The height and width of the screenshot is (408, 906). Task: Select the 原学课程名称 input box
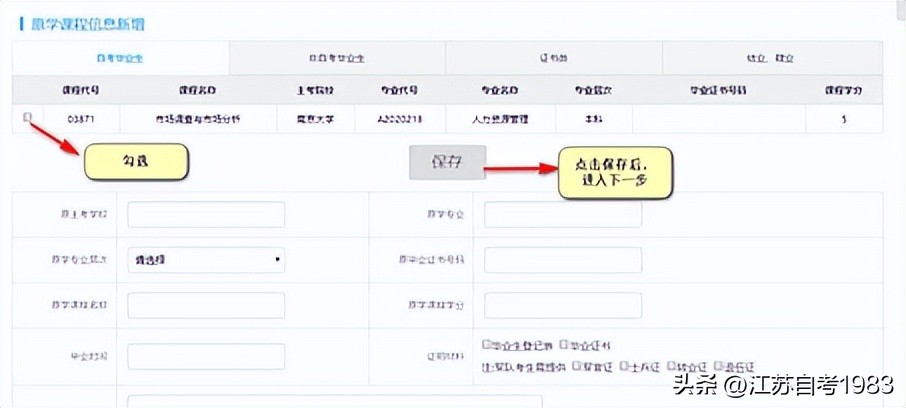206,305
